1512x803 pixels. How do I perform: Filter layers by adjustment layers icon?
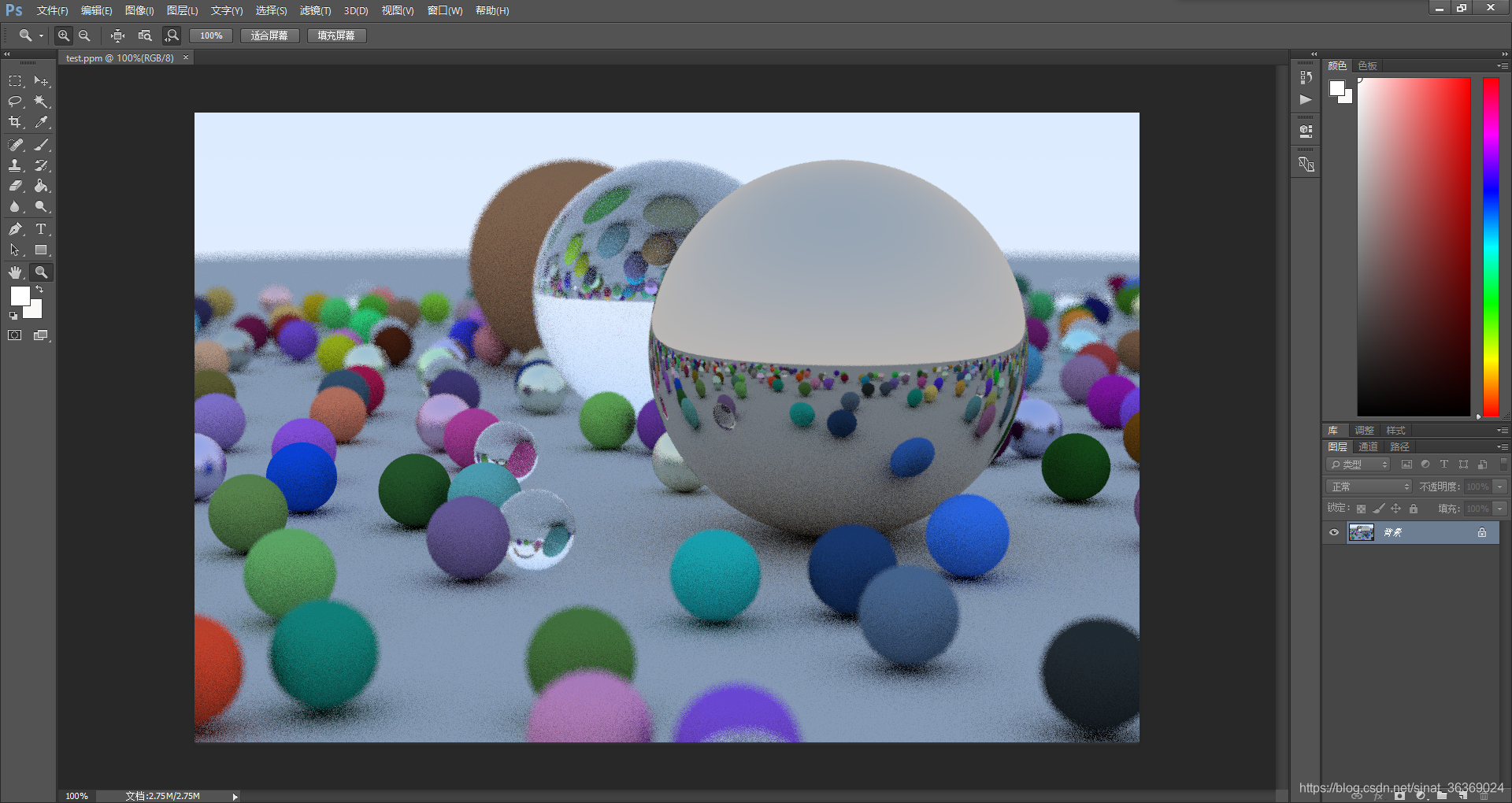click(x=1425, y=464)
